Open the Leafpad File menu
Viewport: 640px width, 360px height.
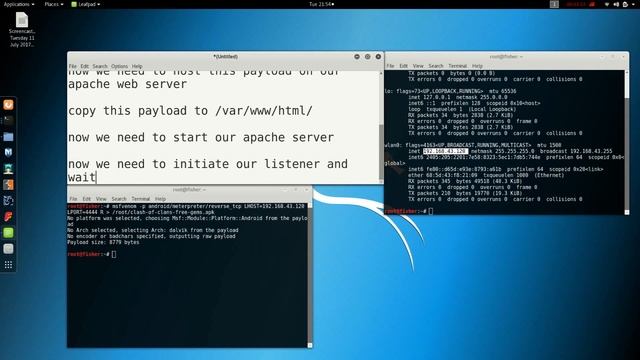pyautogui.click(x=73, y=66)
